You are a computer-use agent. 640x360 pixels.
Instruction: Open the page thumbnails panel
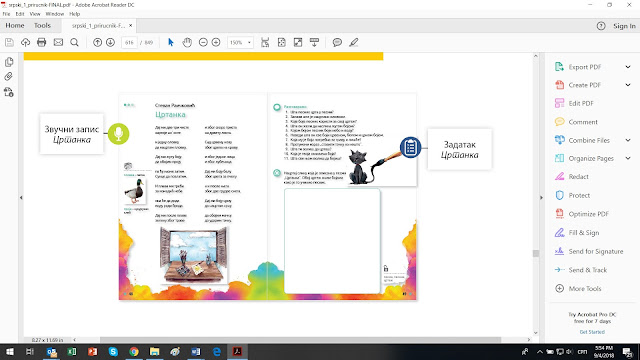(9, 62)
